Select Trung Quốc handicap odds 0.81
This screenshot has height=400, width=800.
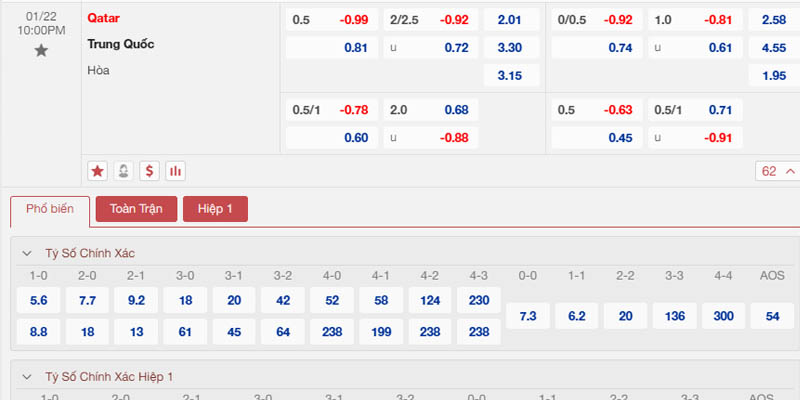(332, 48)
